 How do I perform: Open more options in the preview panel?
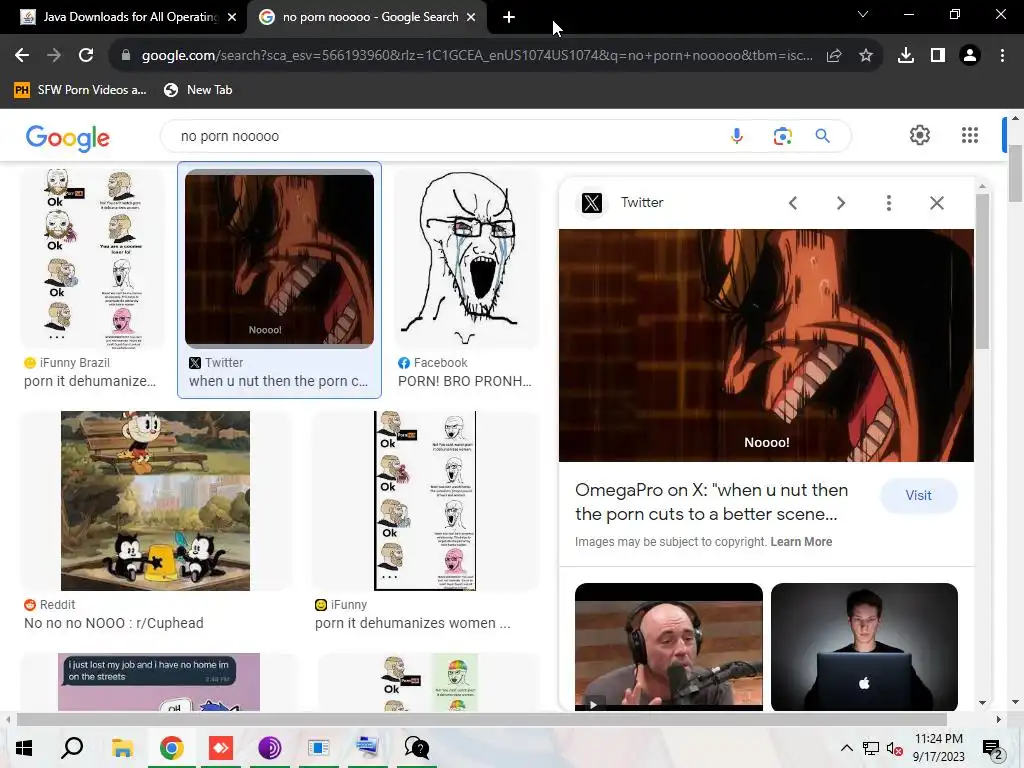point(889,203)
